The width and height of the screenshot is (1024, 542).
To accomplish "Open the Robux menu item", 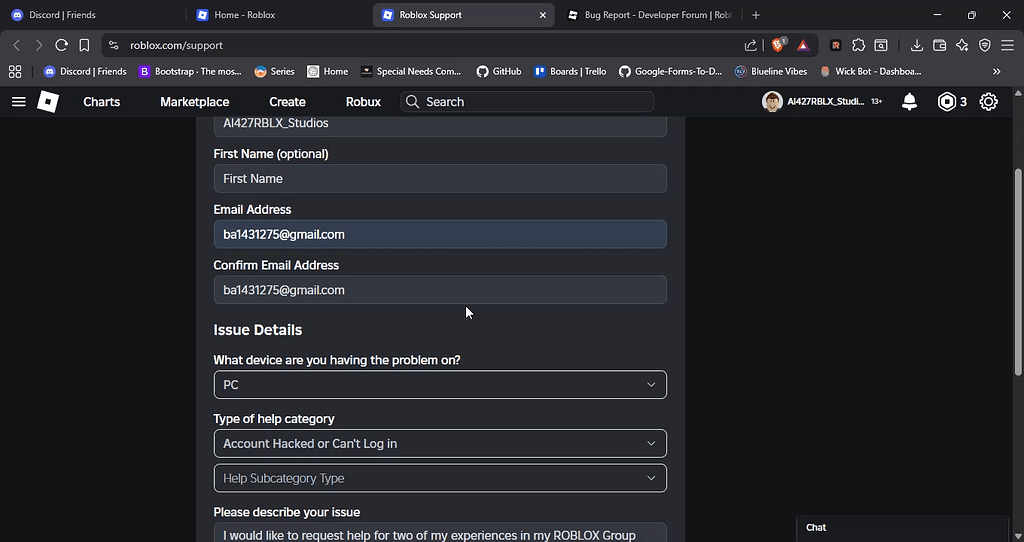I will [363, 102].
